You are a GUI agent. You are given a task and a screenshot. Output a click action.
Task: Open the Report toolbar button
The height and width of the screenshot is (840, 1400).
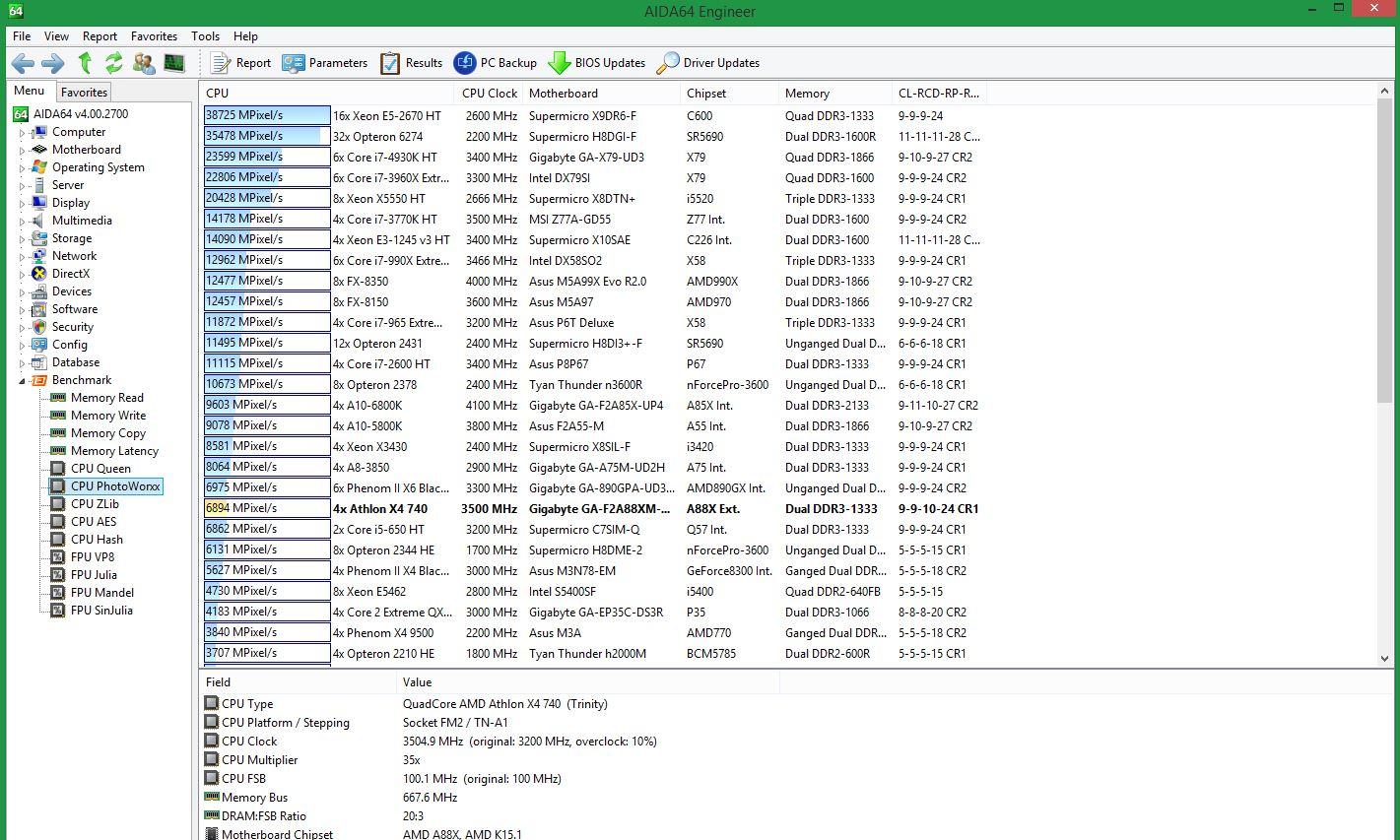[x=240, y=63]
